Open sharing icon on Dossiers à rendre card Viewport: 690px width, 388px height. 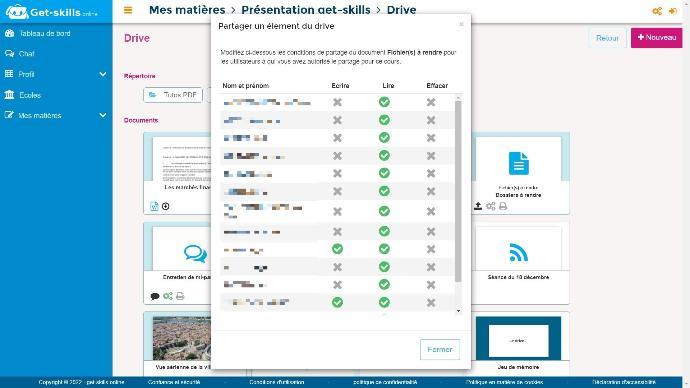pyautogui.click(x=491, y=206)
